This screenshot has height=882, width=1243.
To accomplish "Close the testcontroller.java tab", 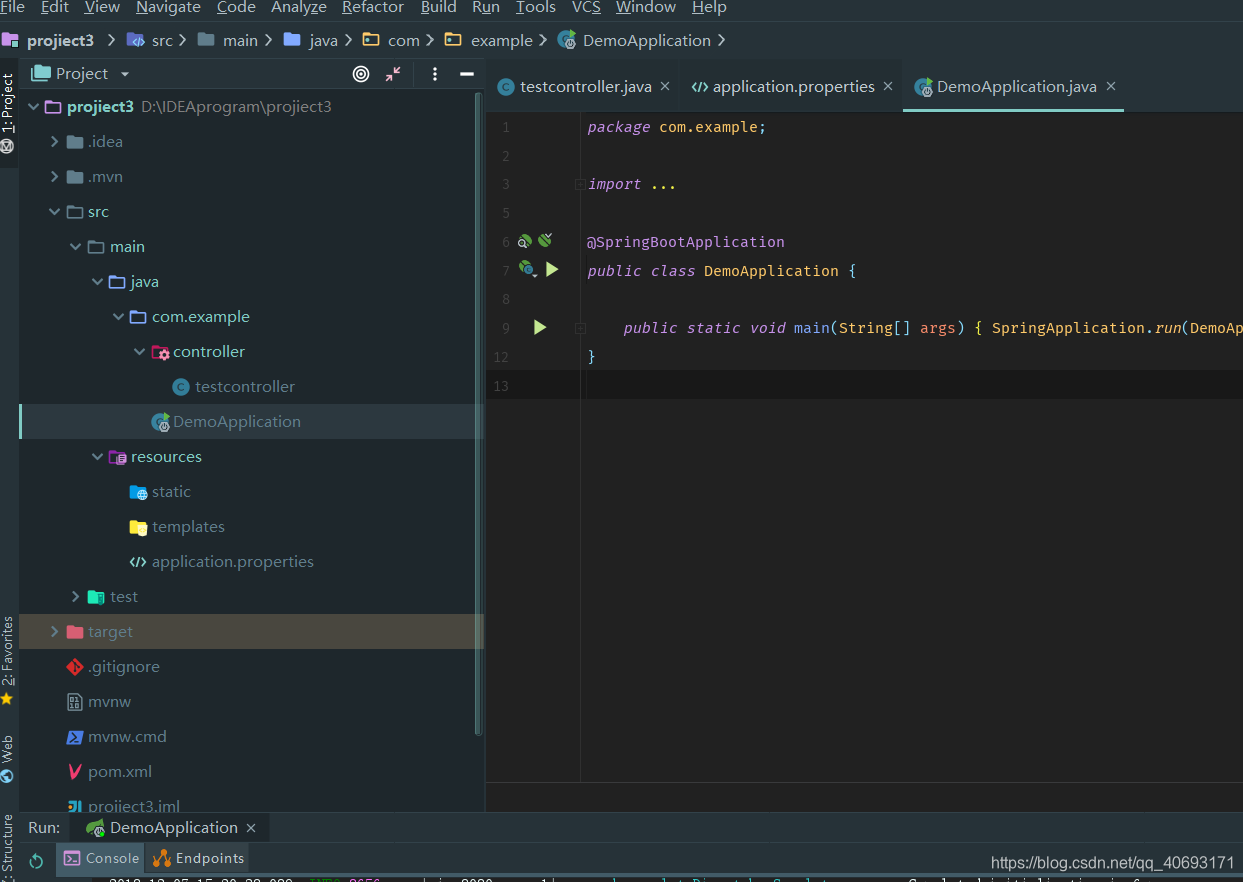I will 665,87.
